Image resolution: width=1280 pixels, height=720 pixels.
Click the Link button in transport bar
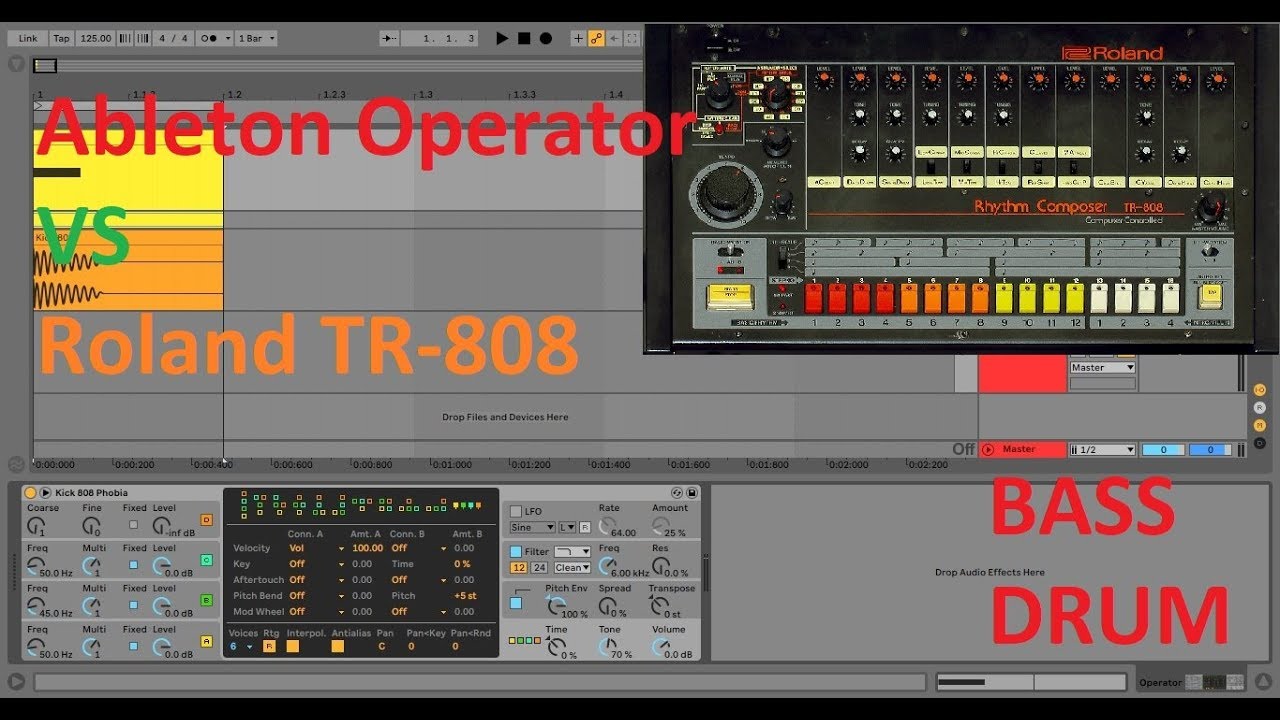coord(28,38)
